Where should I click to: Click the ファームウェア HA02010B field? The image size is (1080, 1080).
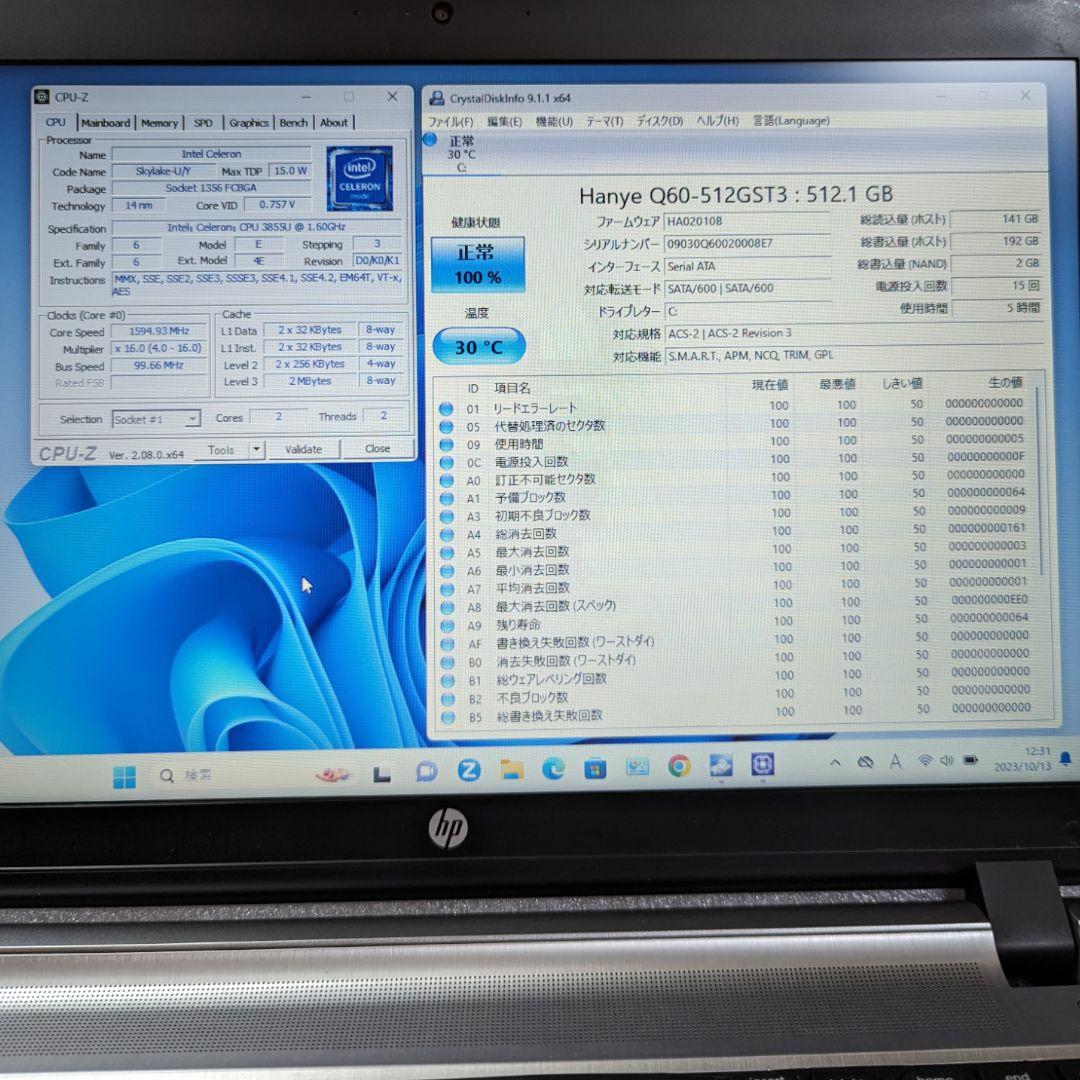(747, 221)
